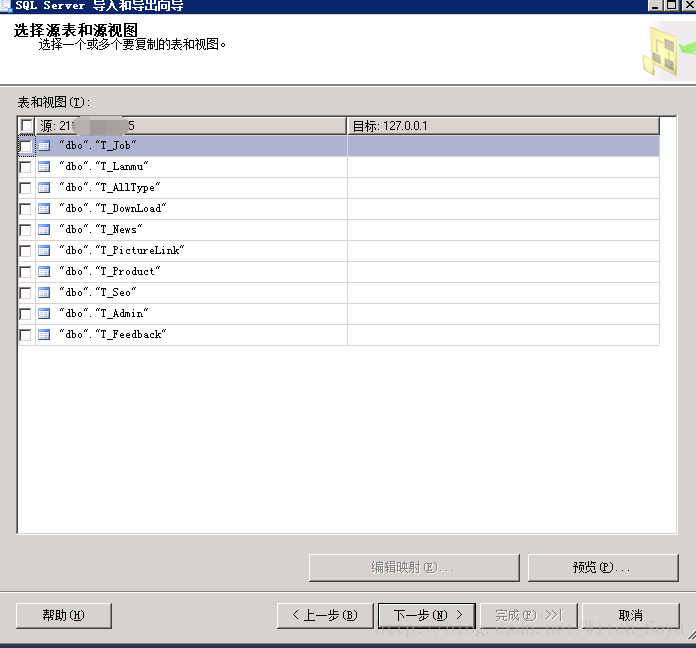The width and height of the screenshot is (696, 648).
Task: Go back with 上一步(B) button
Action: point(325,615)
